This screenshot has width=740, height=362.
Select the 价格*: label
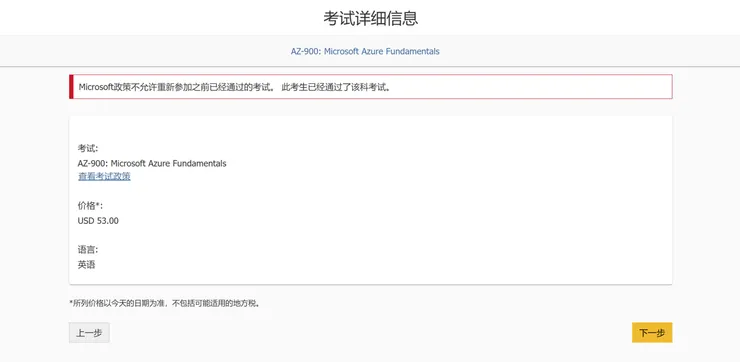[x=90, y=206]
